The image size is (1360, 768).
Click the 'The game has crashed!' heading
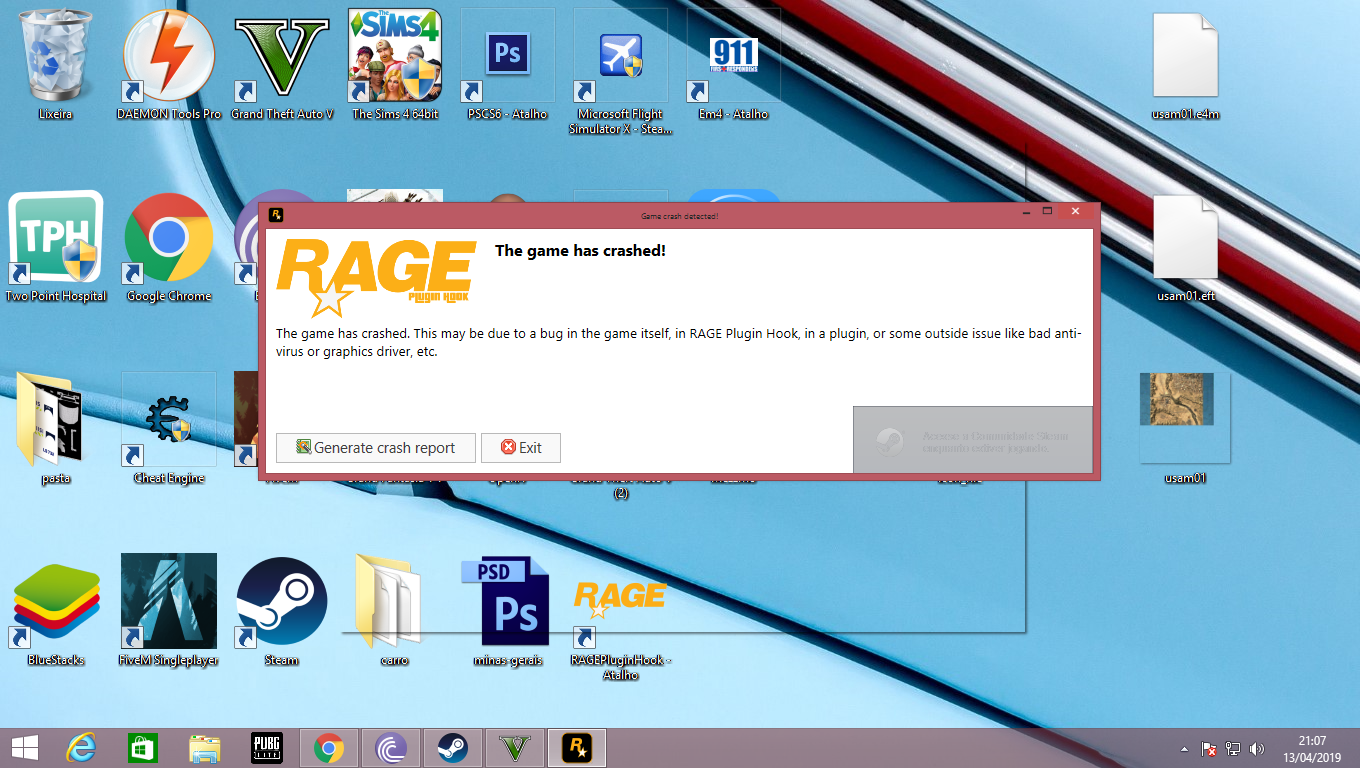coord(580,251)
